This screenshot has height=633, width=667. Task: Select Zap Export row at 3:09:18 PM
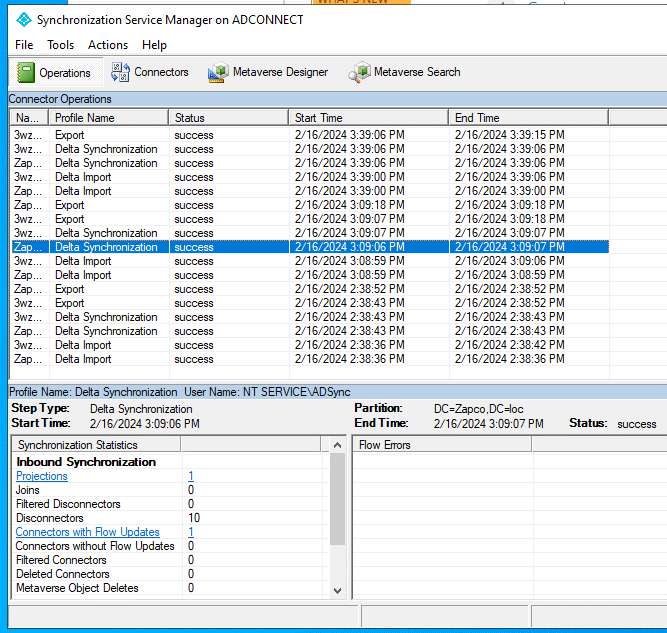click(310, 205)
